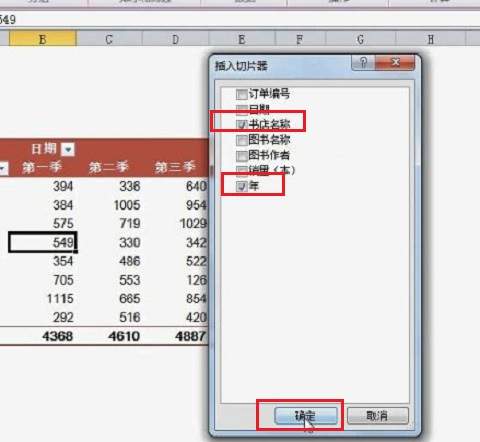Viewport: 480px width, 442px height.
Task: Check the 日期 field checkbox
Action: click(242, 109)
